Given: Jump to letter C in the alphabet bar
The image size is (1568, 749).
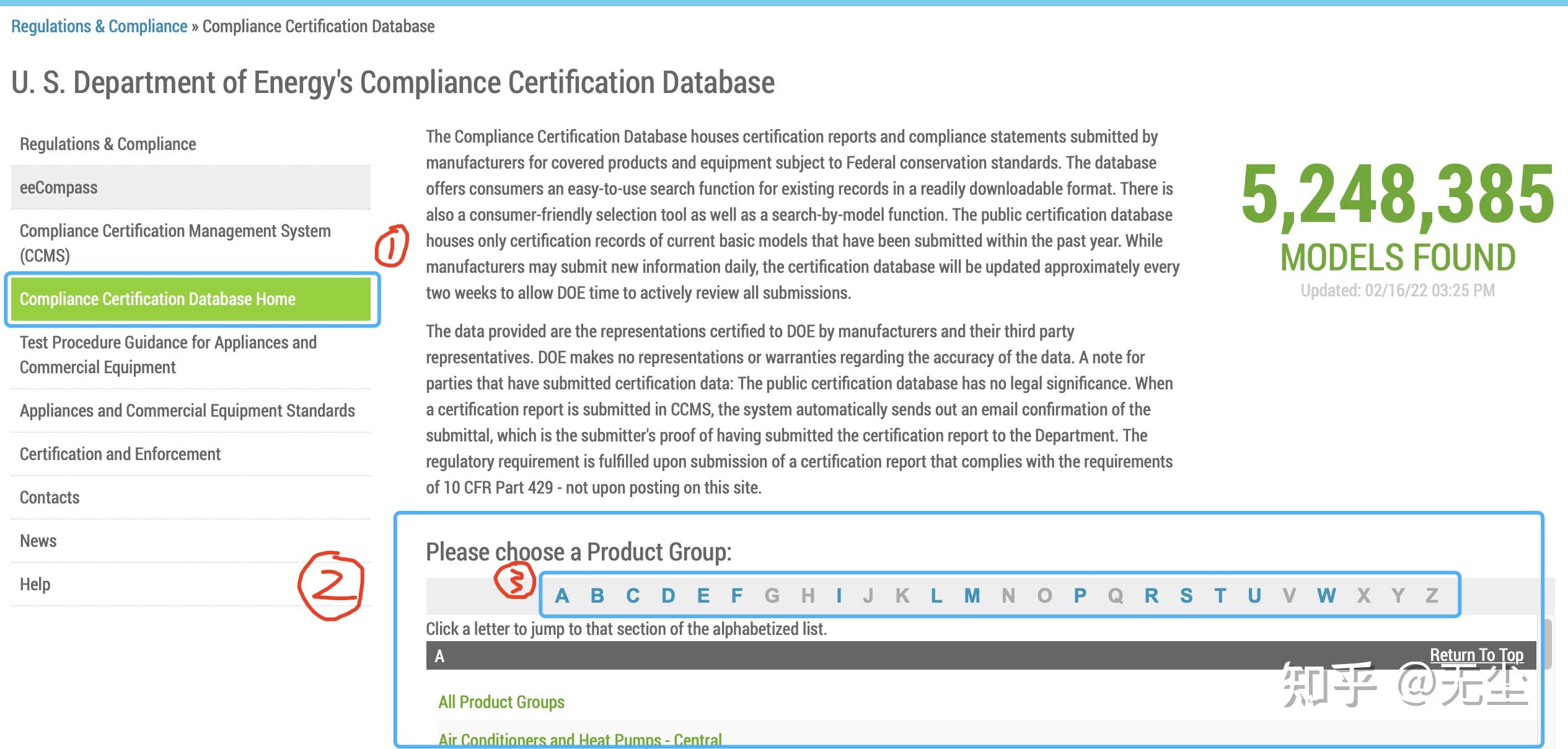Looking at the screenshot, I should [x=632, y=595].
